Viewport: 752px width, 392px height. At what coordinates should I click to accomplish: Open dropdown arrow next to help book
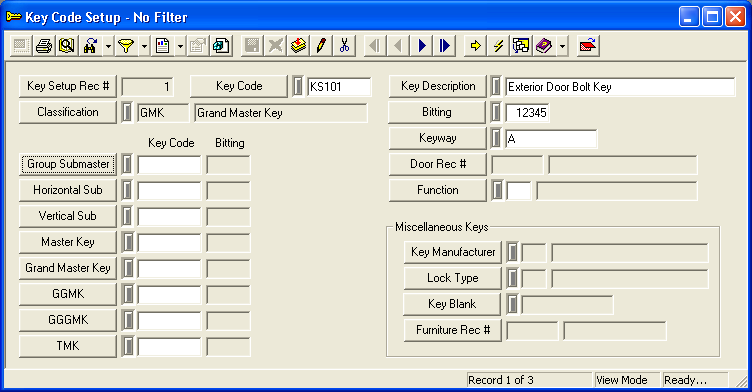pyautogui.click(x=562, y=47)
